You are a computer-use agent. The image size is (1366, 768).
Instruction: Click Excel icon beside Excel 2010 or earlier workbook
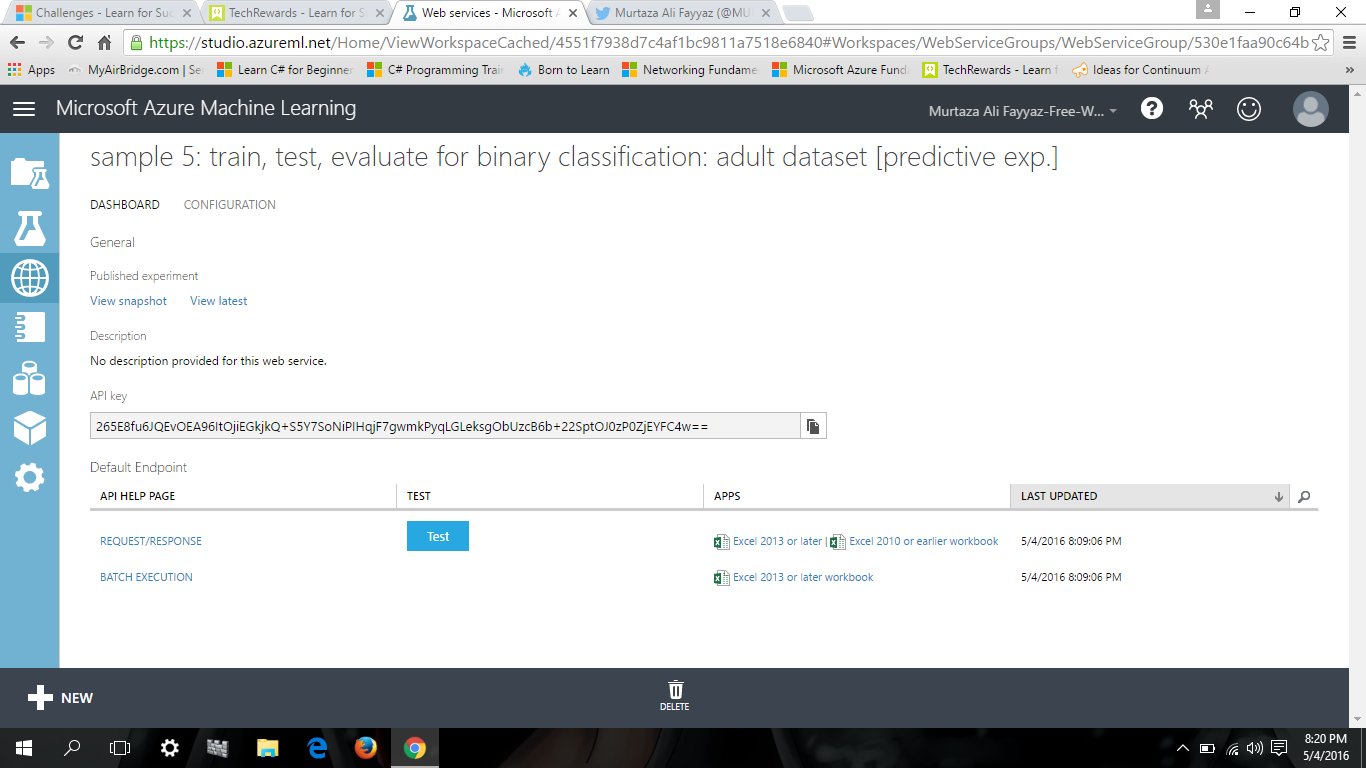point(837,542)
